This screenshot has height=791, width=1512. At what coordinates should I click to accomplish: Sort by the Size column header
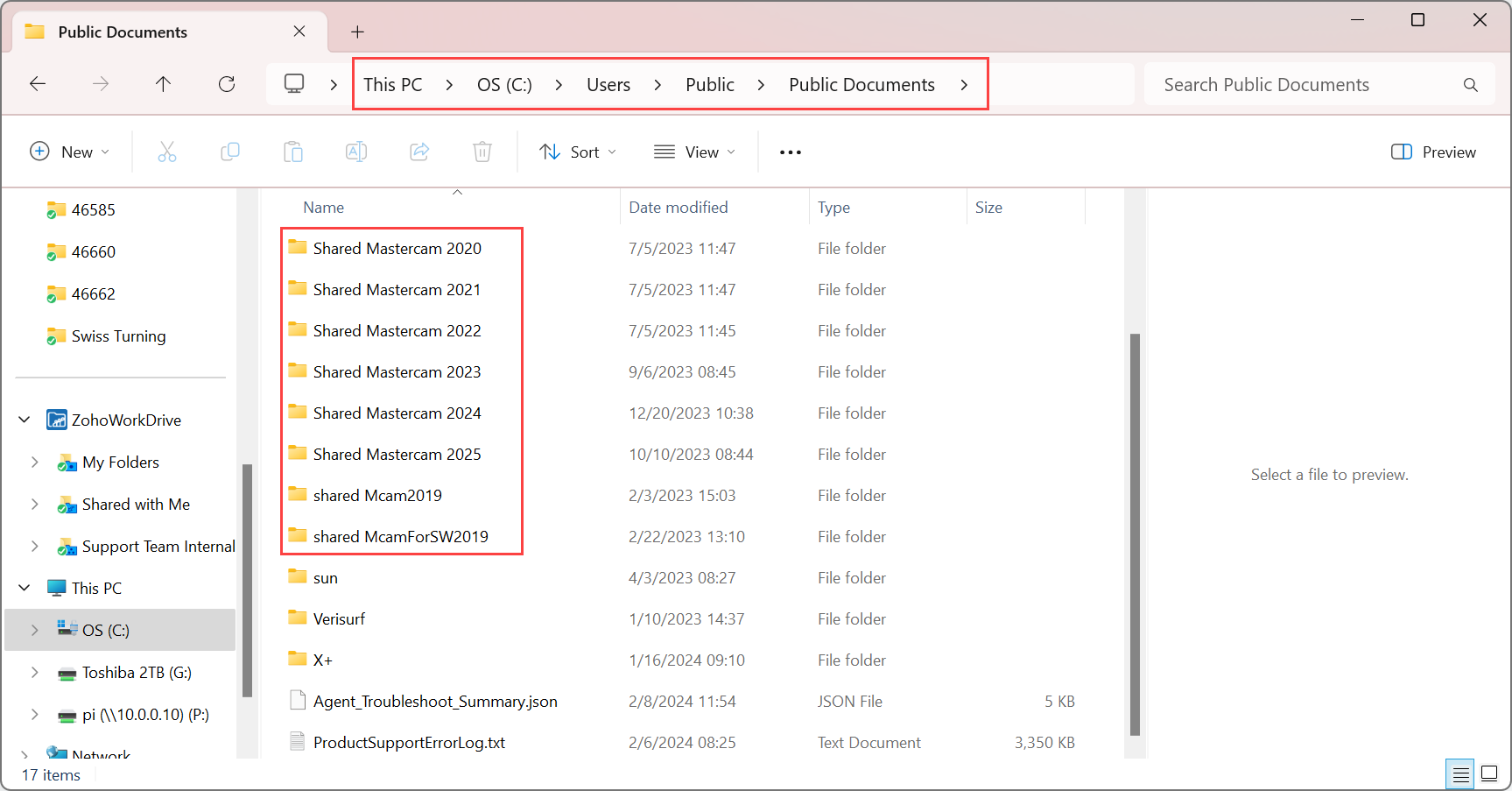click(x=988, y=208)
